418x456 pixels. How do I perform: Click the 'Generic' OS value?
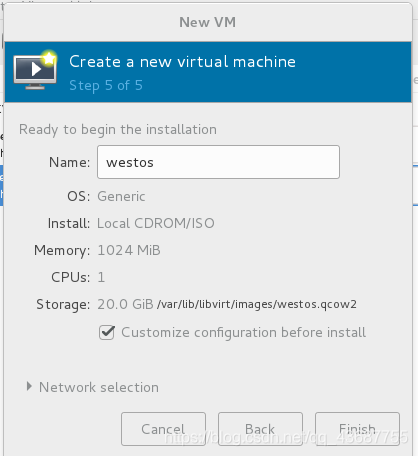point(121,196)
